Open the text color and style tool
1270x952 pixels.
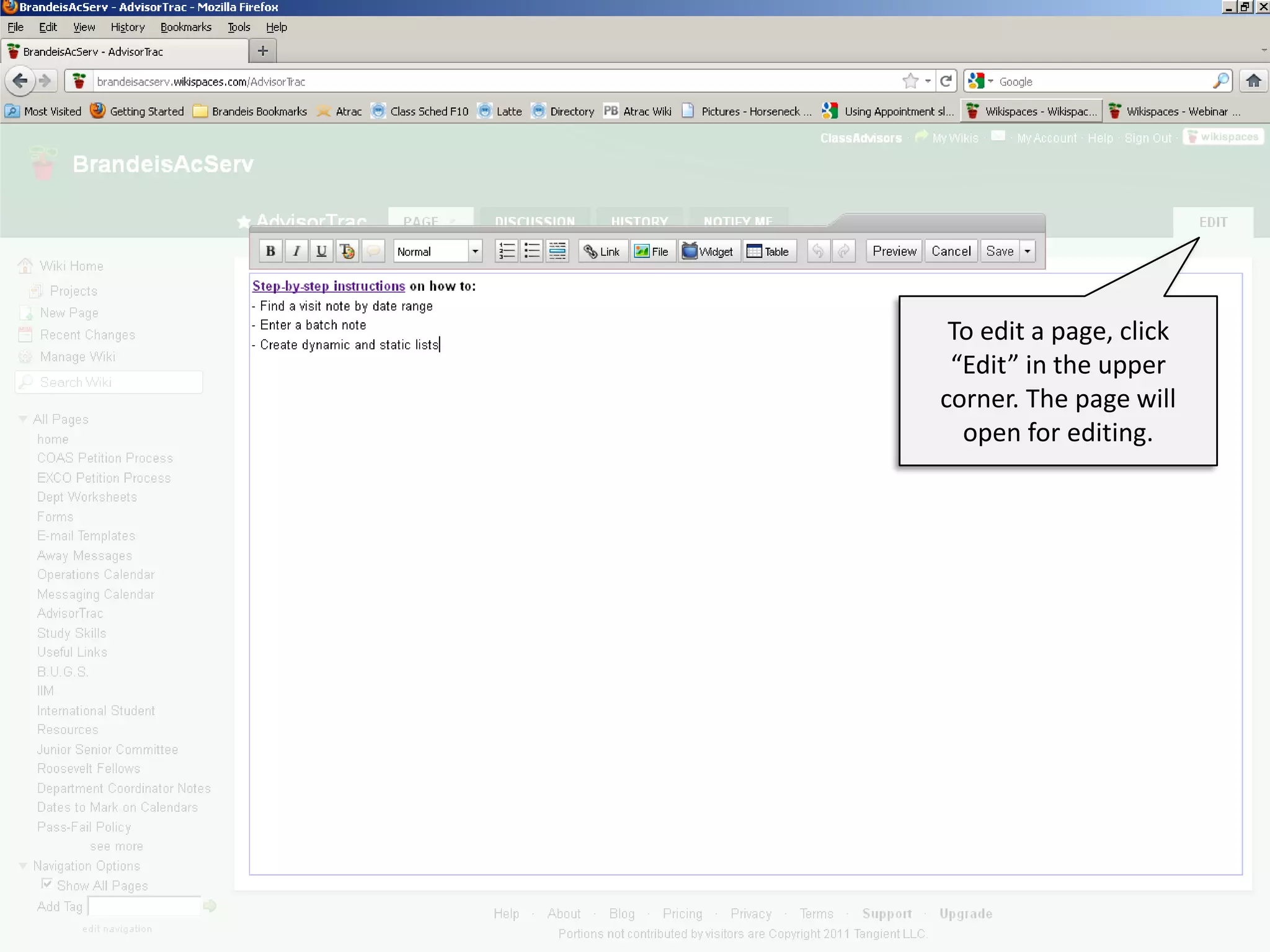[347, 251]
